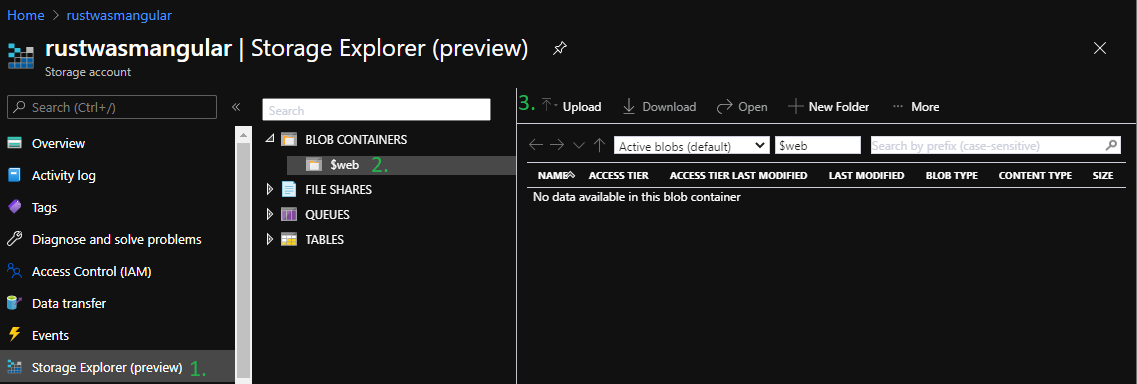Click the Events lightning bolt icon
The width and height of the screenshot is (1137, 384).
click(15, 335)
